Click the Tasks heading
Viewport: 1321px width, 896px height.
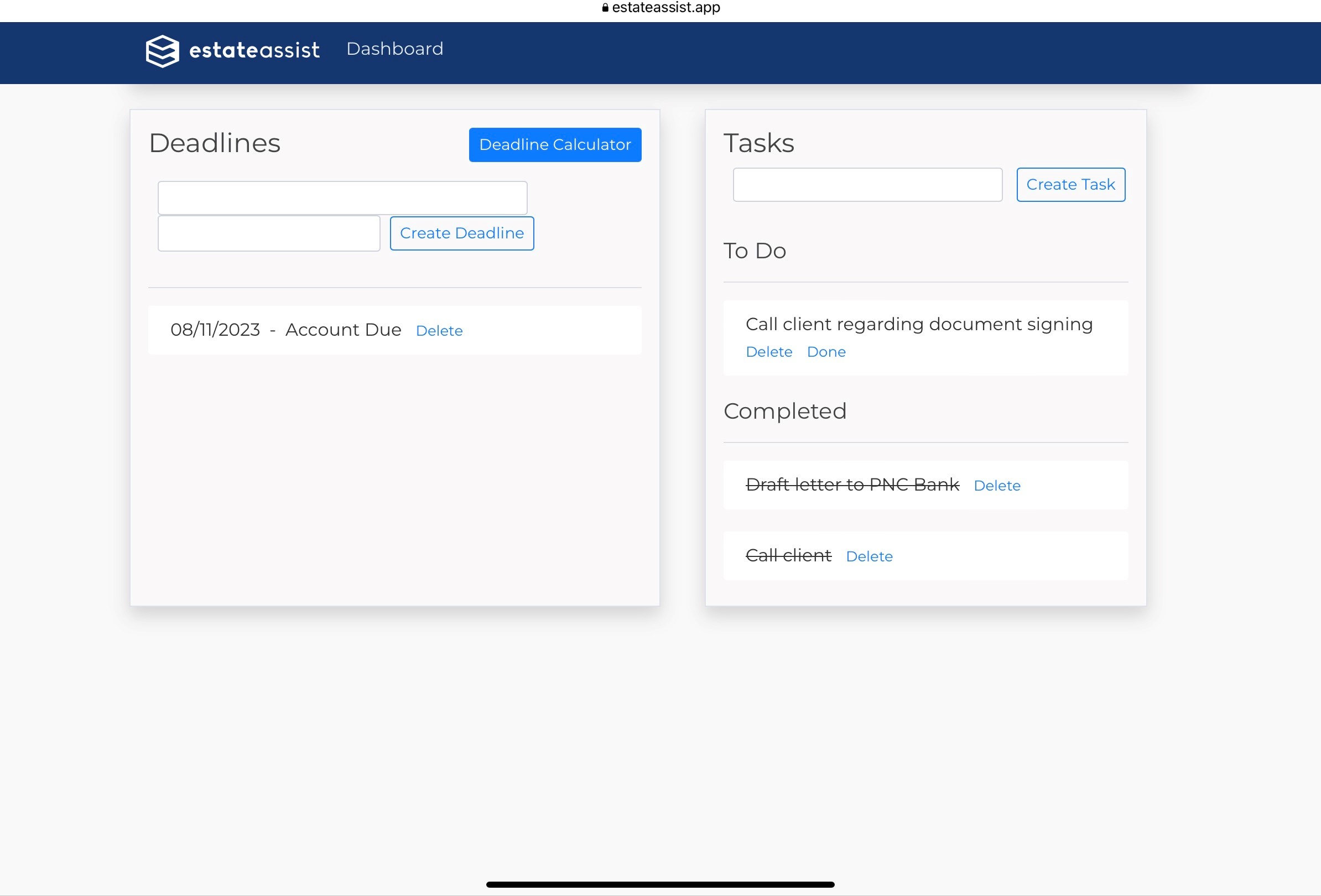[x=758, y=143]
